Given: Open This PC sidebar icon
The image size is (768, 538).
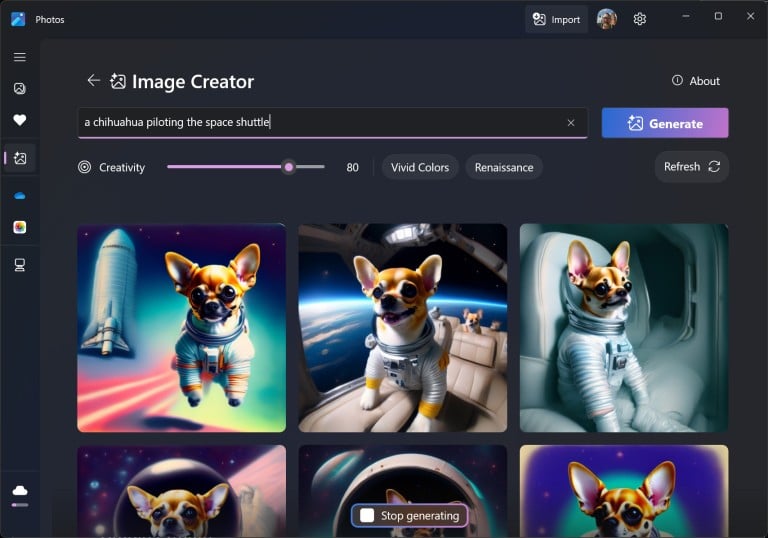Looking at the screenshot, I should 20,265.
